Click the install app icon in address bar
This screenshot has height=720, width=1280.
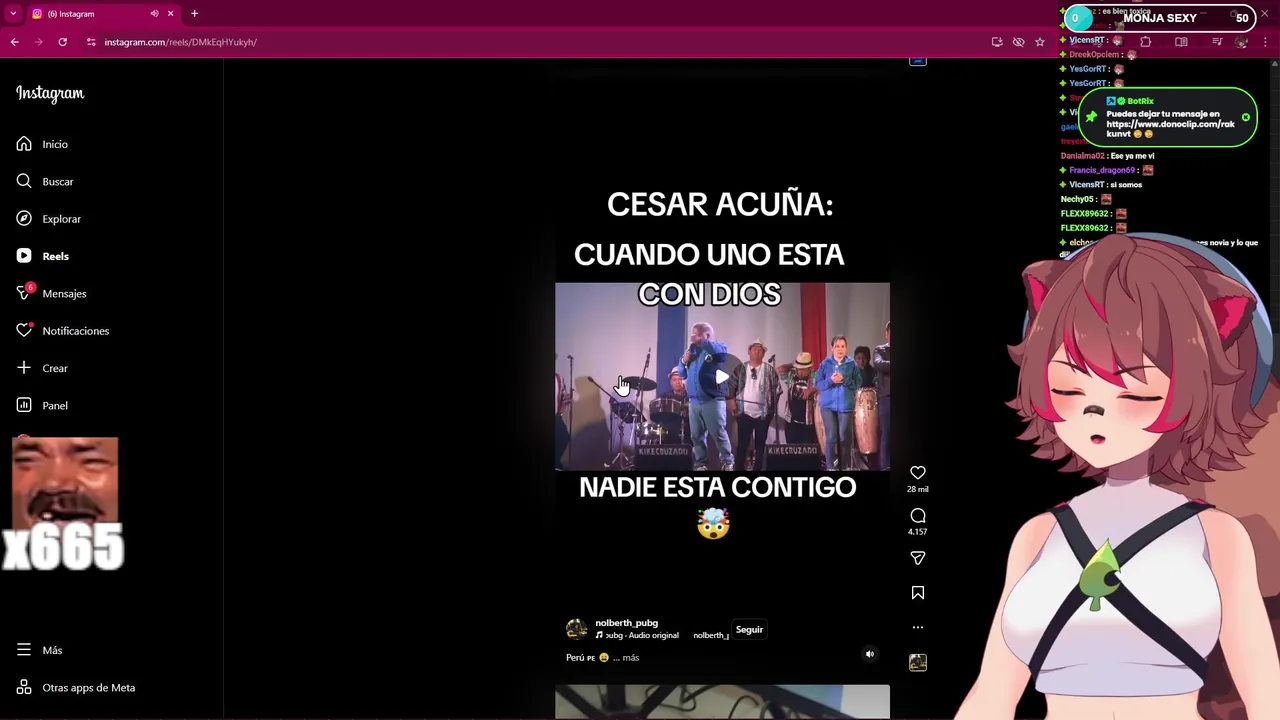997,42
